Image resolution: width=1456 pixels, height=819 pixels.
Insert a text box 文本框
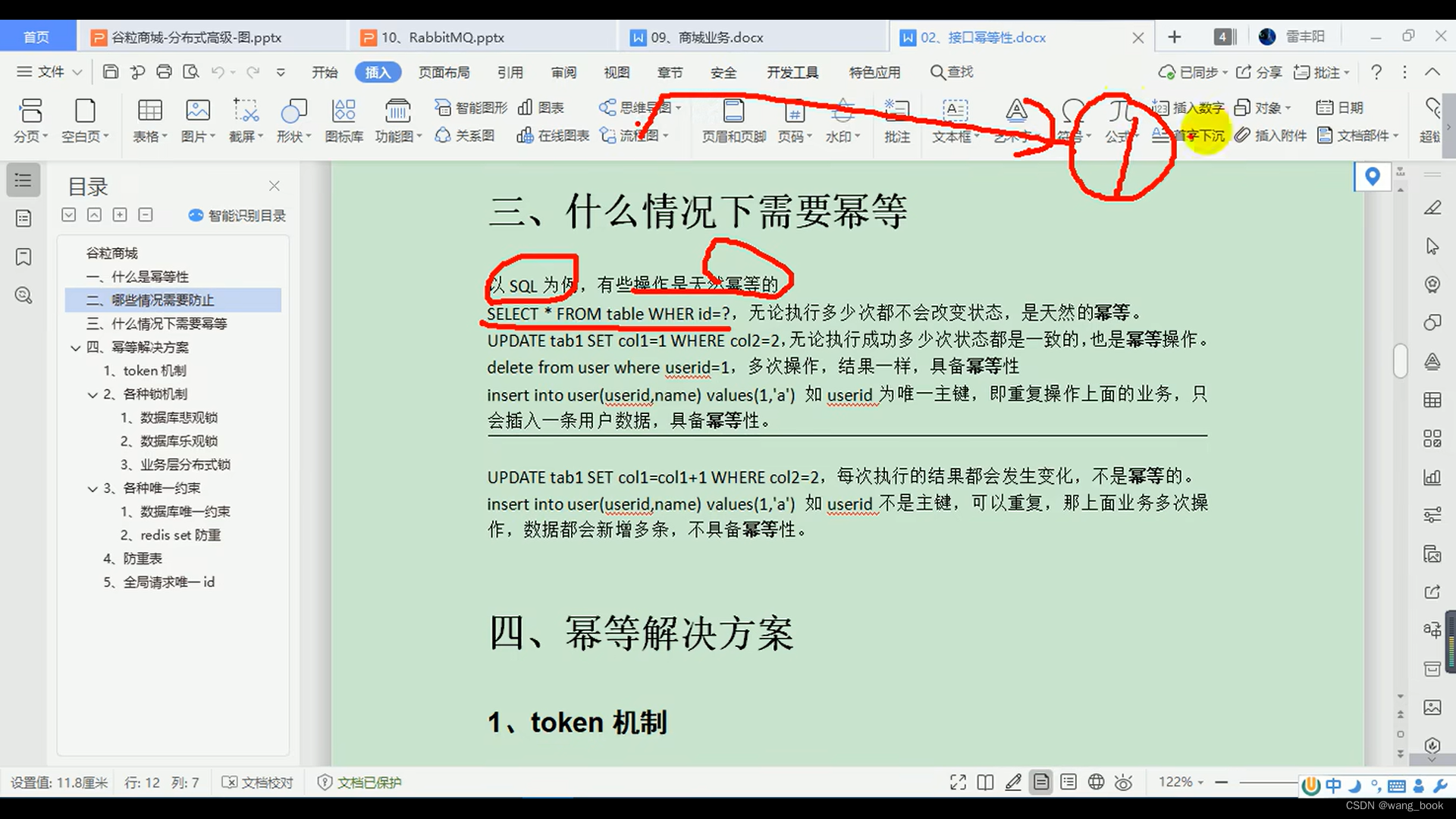click(954, 121)
